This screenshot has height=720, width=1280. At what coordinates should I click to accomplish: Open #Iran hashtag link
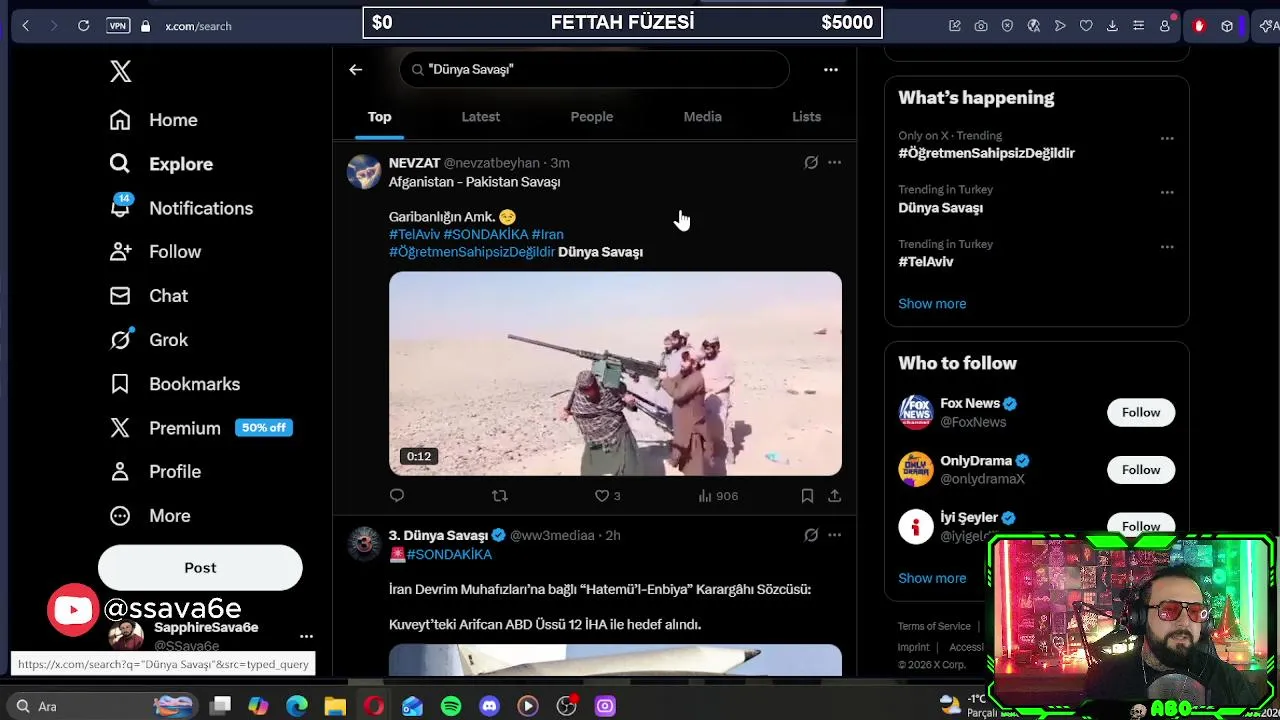(547, 234)
